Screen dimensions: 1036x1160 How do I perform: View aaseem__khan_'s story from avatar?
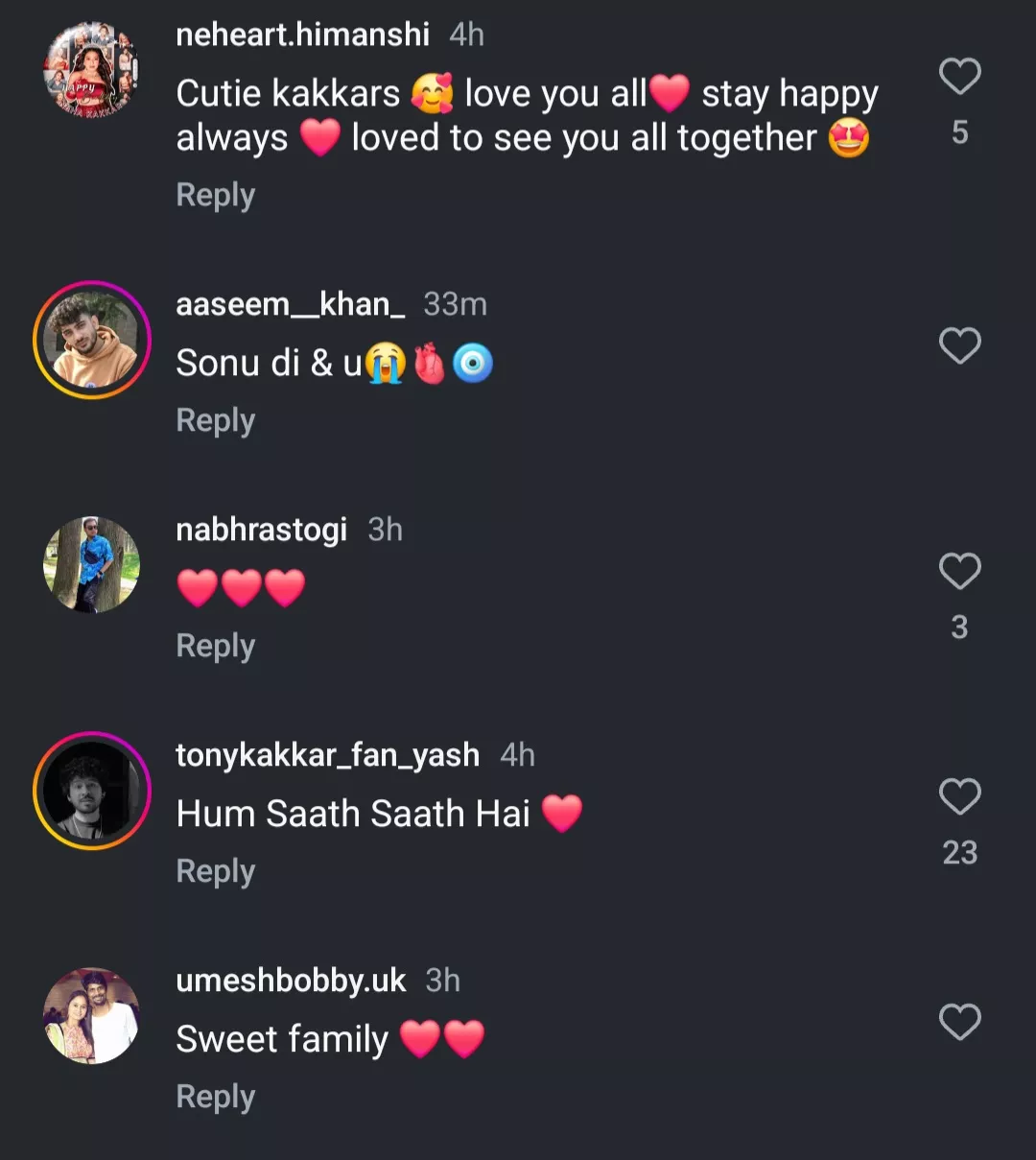(x=92, y=340)
